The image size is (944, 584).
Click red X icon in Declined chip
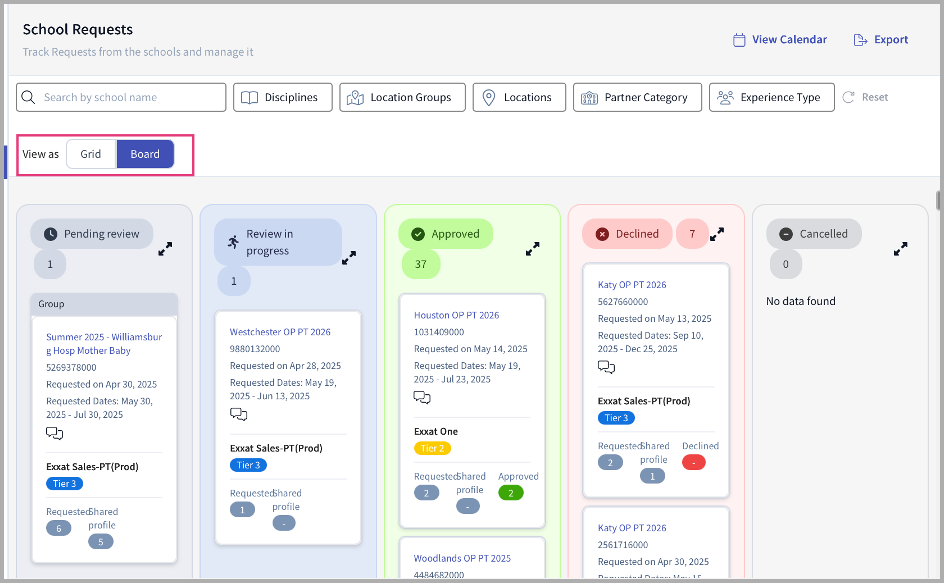tap(602, 234)
